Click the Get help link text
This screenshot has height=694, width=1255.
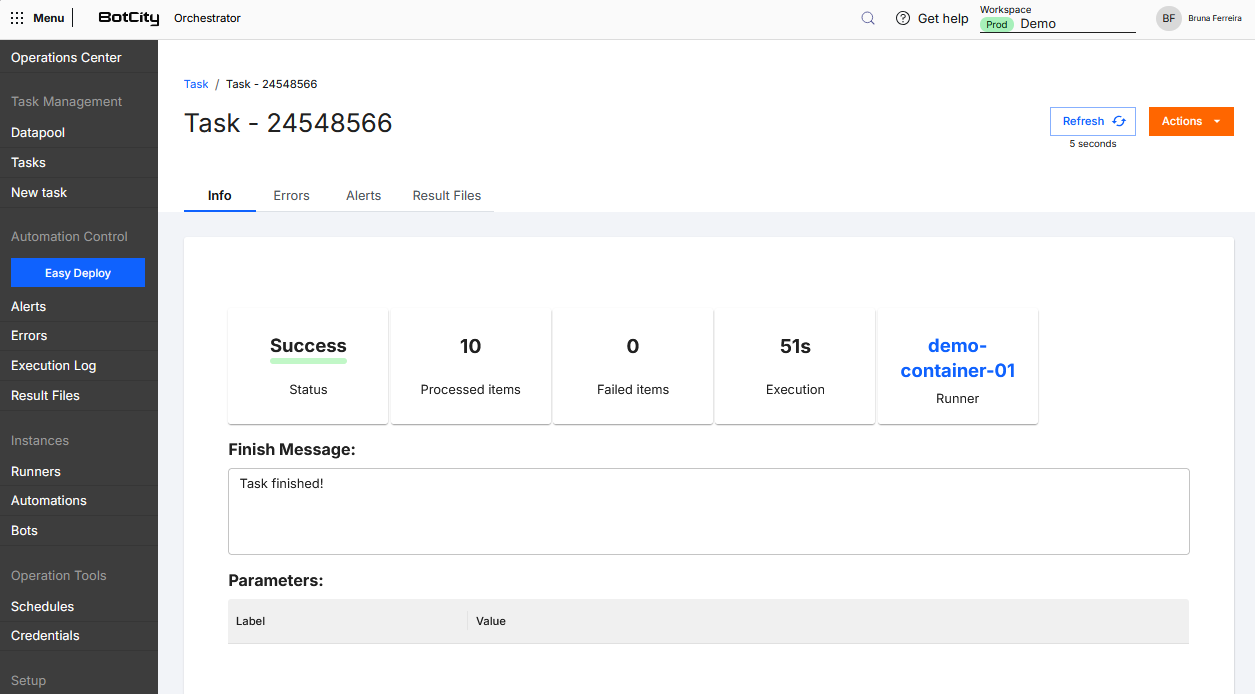coord(943,19)
